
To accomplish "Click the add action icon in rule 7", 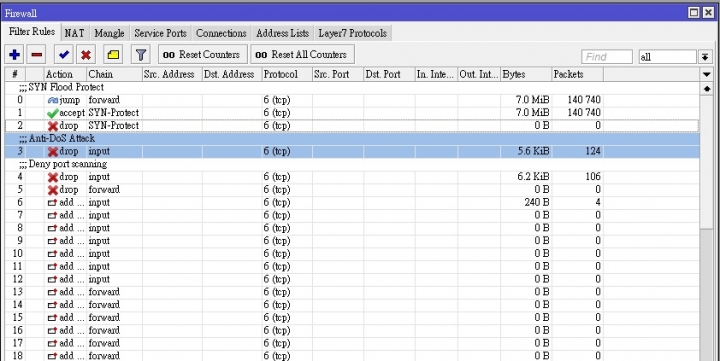I will point(52,215).
